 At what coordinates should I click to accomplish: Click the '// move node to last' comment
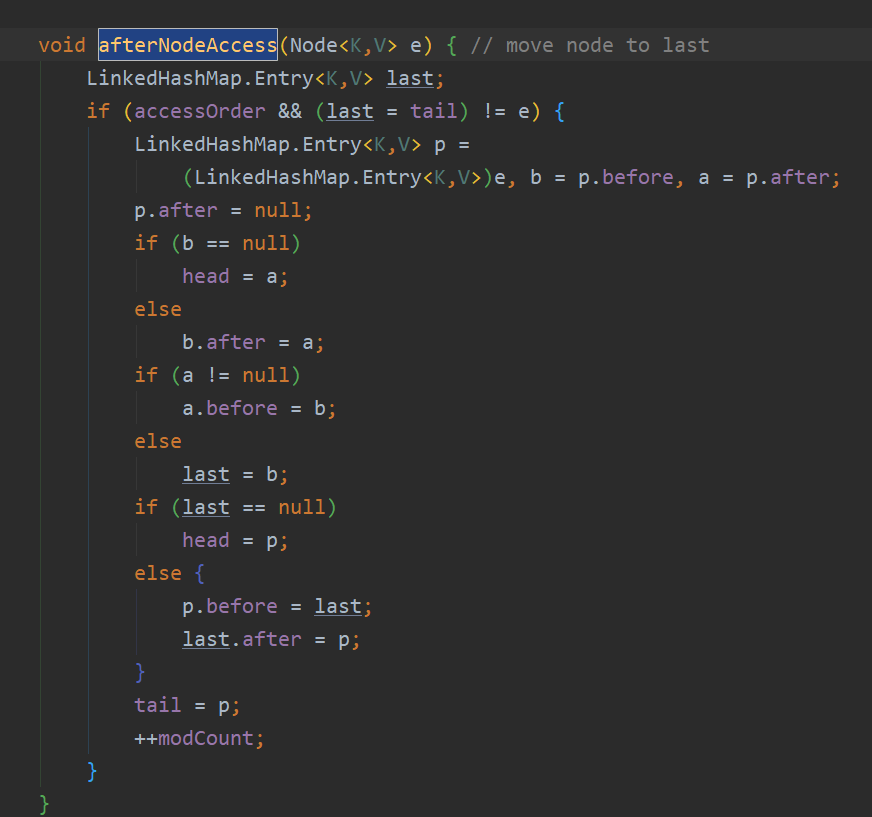[590, 45]
